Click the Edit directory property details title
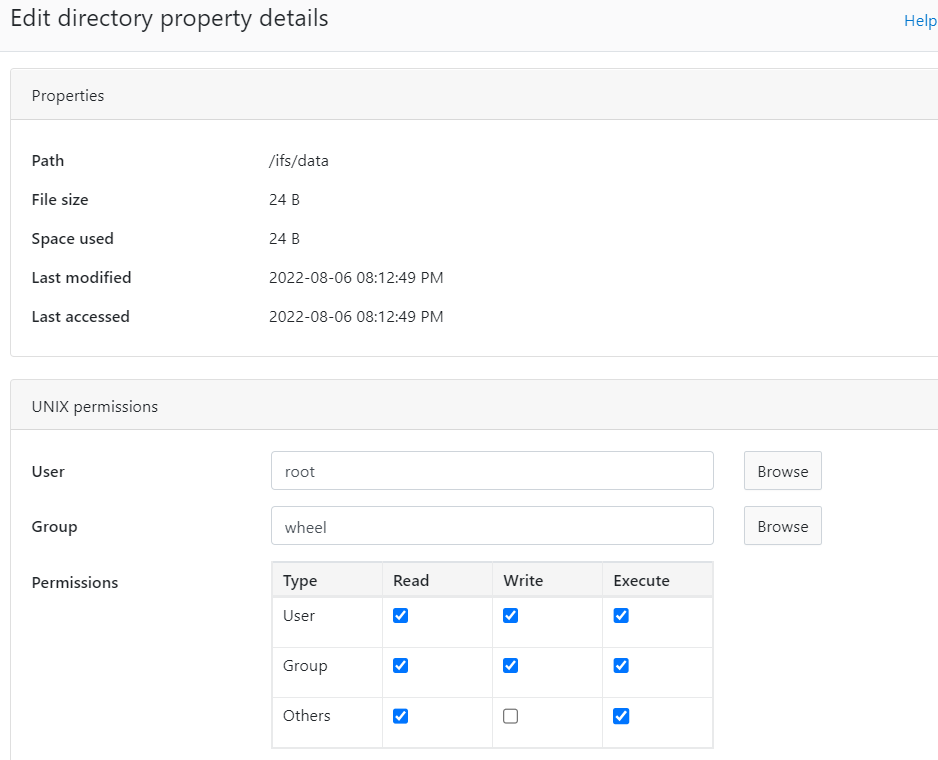The width and height of the screenshot is (938, 760). [168, 18]
